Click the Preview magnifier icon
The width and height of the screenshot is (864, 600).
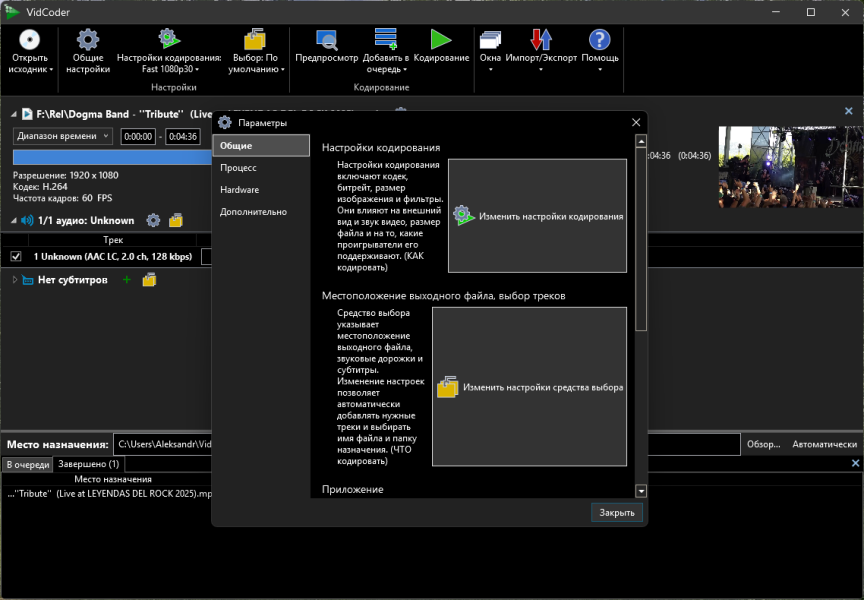tap(326, 40)
